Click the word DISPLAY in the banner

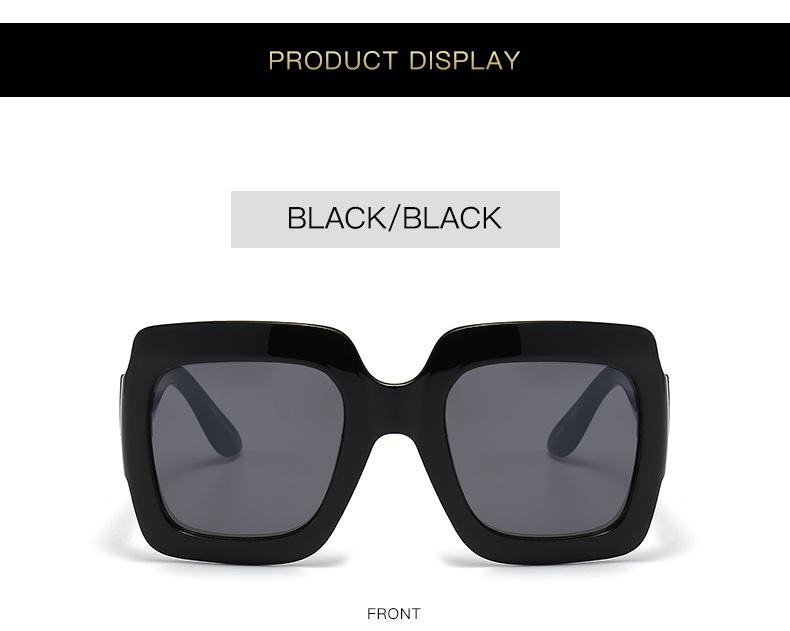tap(465, 60)
